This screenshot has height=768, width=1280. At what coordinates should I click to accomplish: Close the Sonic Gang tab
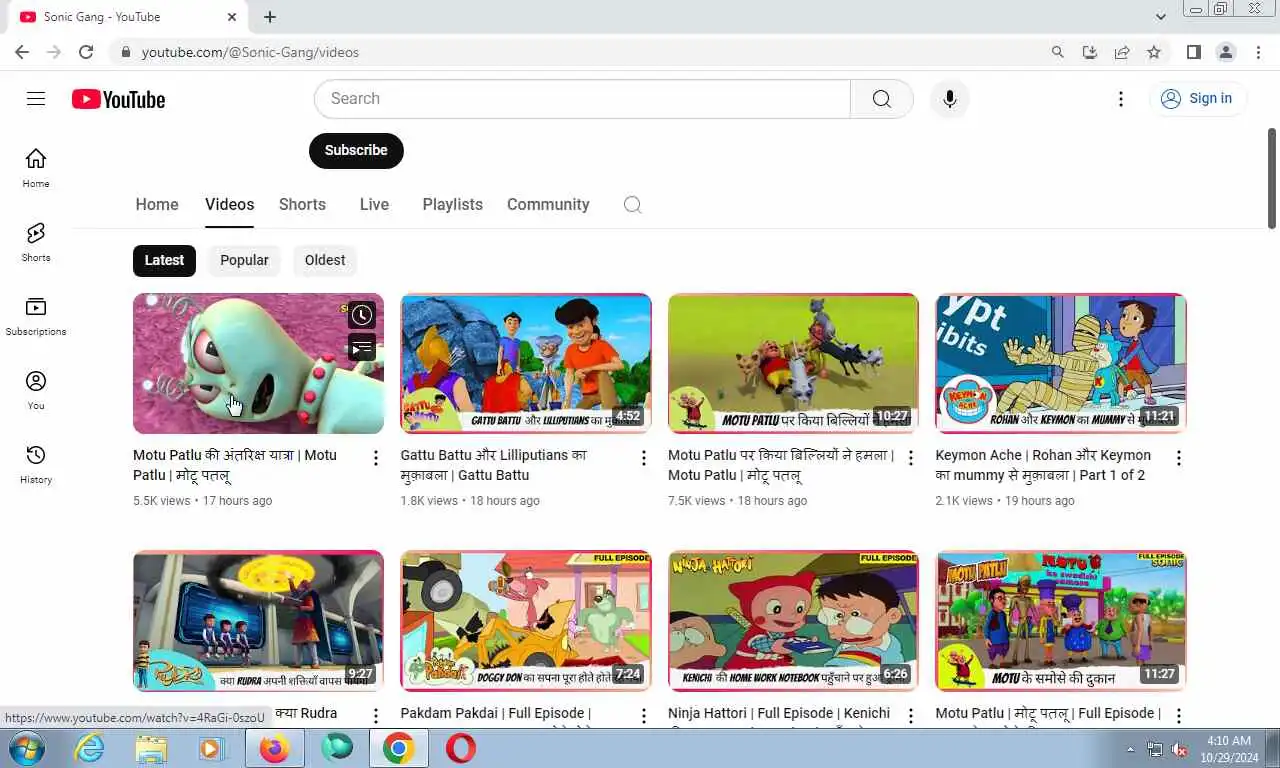[x=232, y=17]
